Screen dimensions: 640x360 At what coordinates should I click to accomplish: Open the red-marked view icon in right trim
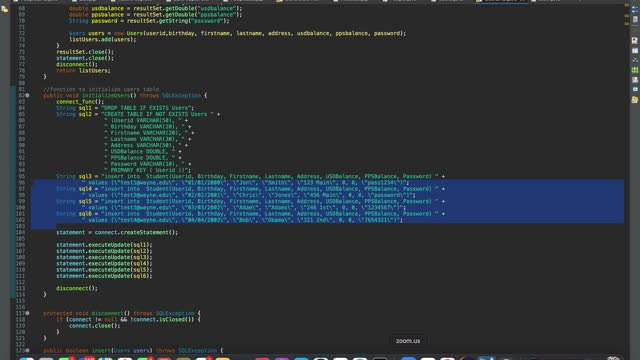[x=635, y=40]
